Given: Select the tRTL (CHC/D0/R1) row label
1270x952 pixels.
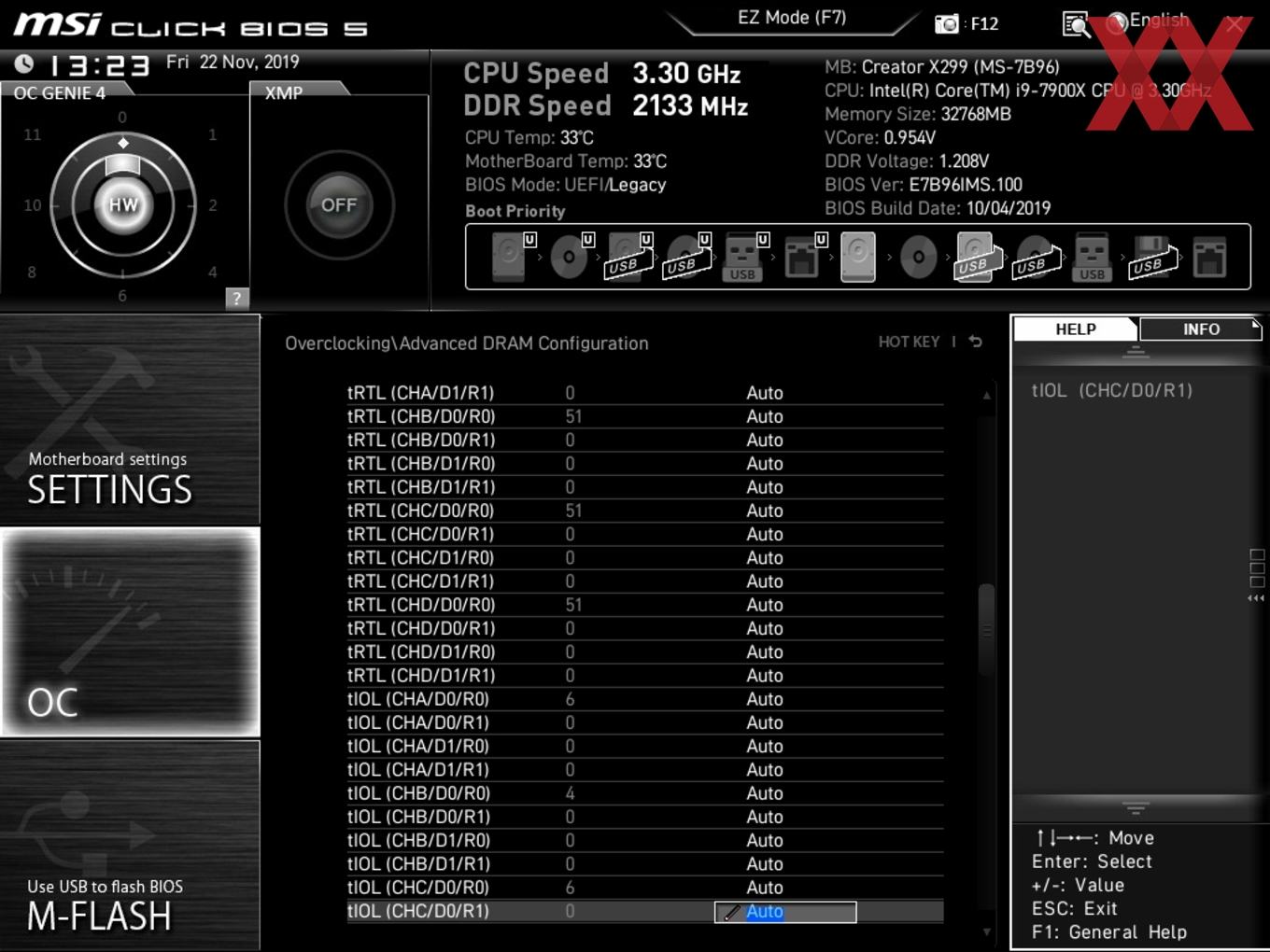Looking at the screenshot, I should pos(421,534).
